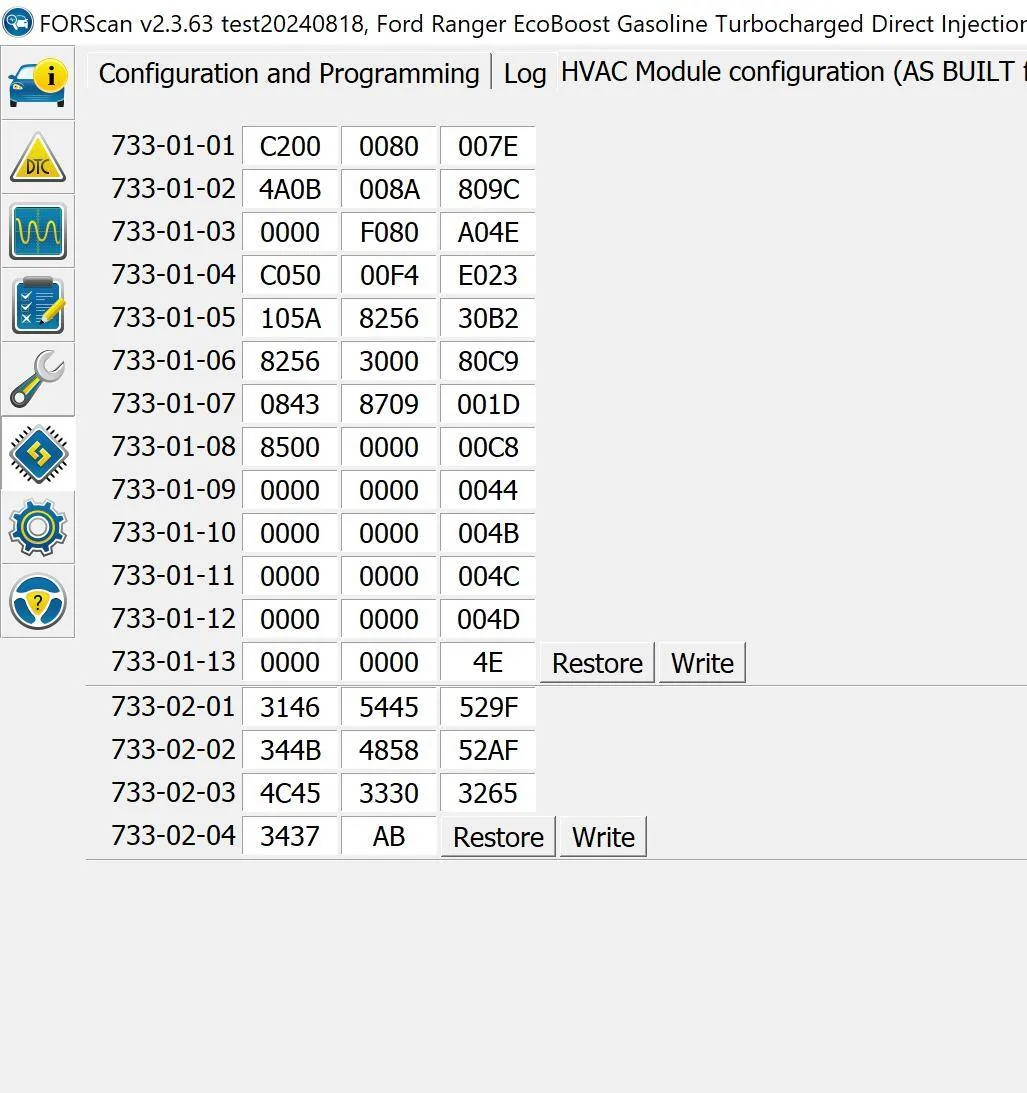Edit field 5445 in row 733-02-01

coord(389,708)
